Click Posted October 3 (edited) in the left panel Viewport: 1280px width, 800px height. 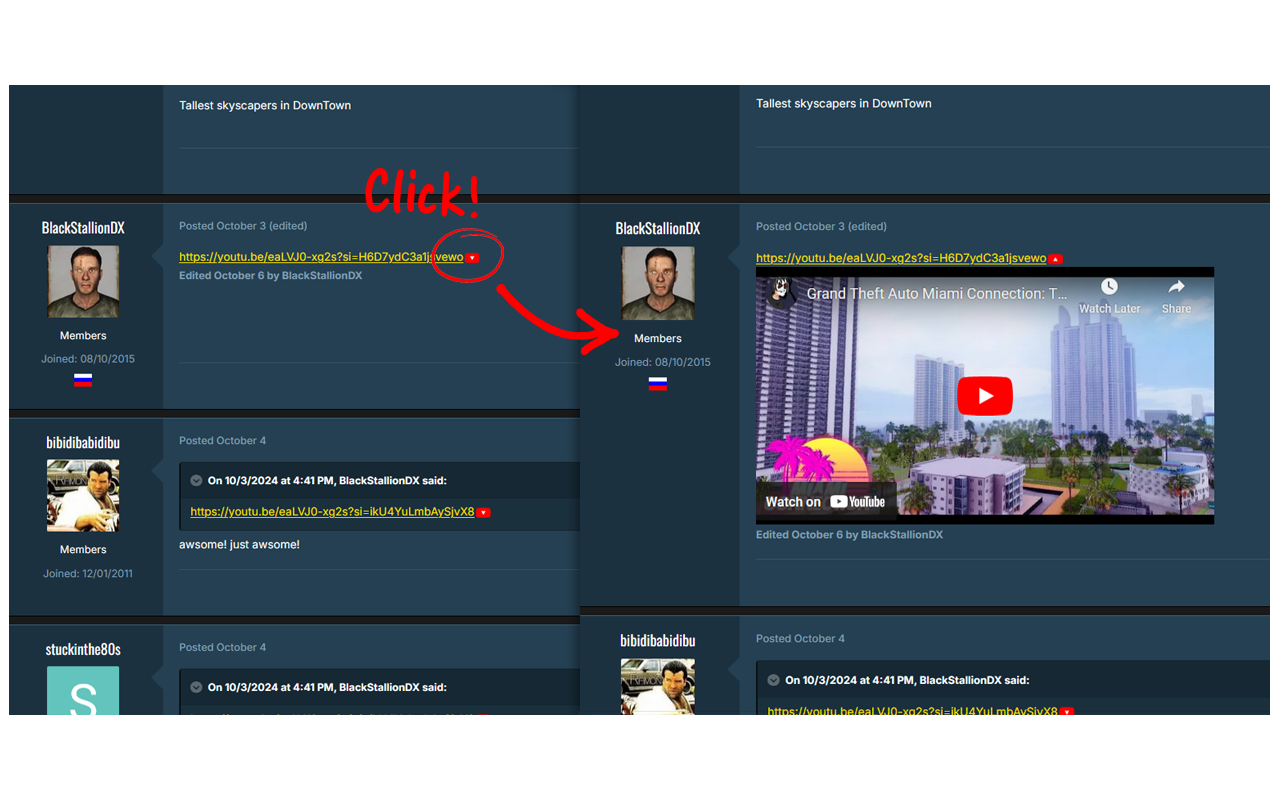(x=243, y=226)
